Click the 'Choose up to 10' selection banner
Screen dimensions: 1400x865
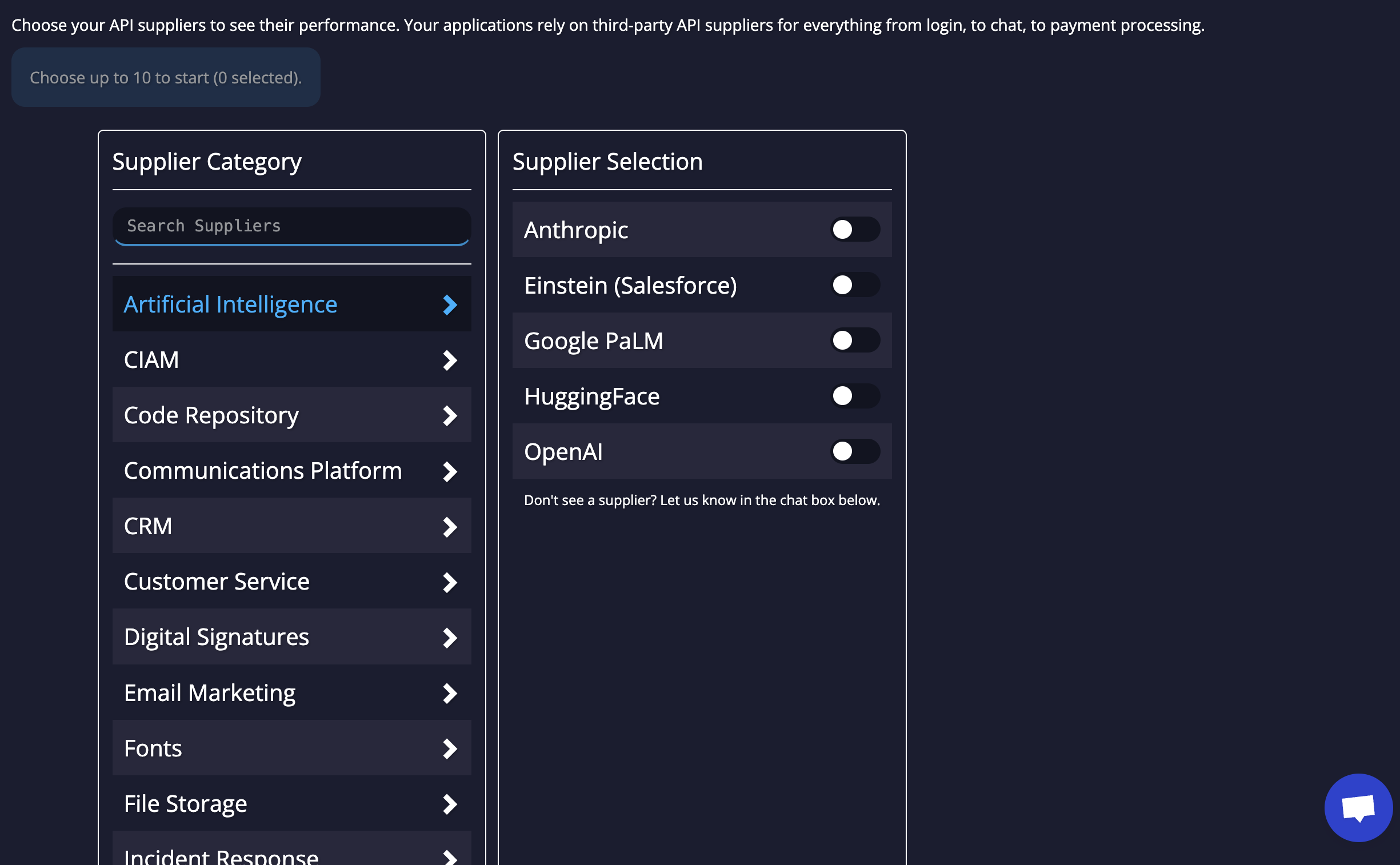(165, 77)
